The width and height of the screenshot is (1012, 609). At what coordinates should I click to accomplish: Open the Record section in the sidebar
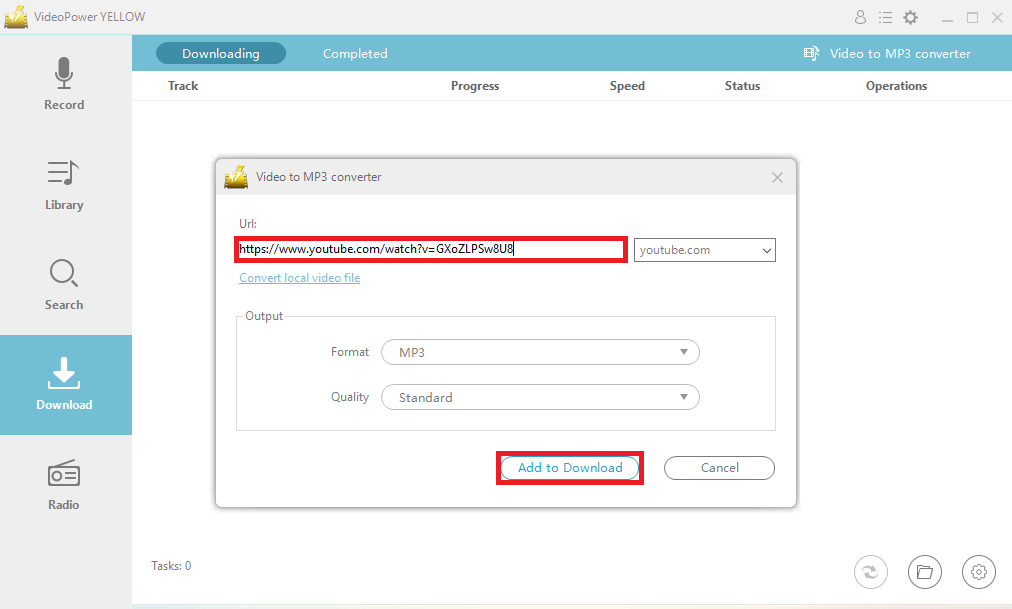[x=64, y=84]
